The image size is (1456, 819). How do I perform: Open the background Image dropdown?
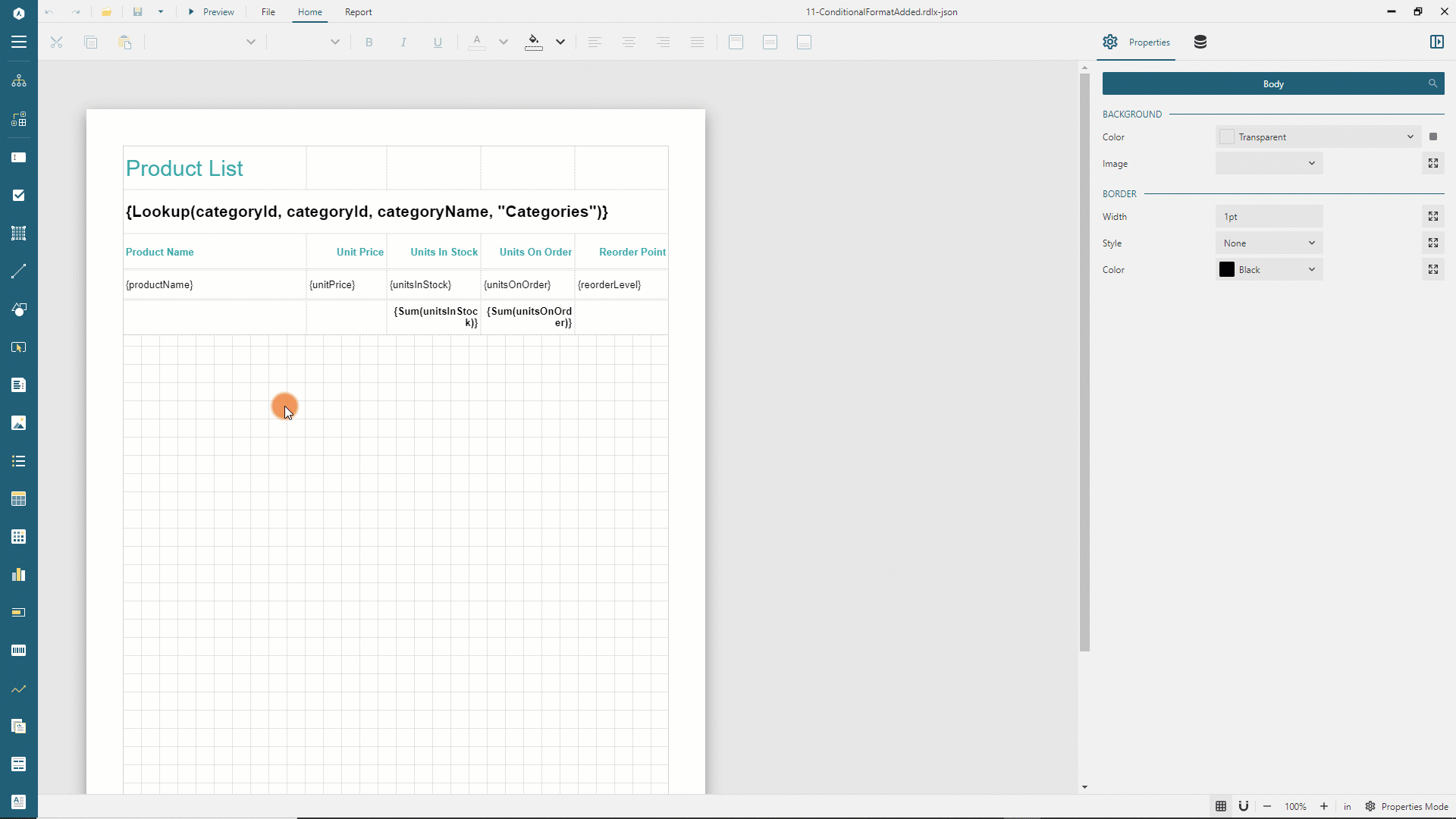[x=1269, y=164]
